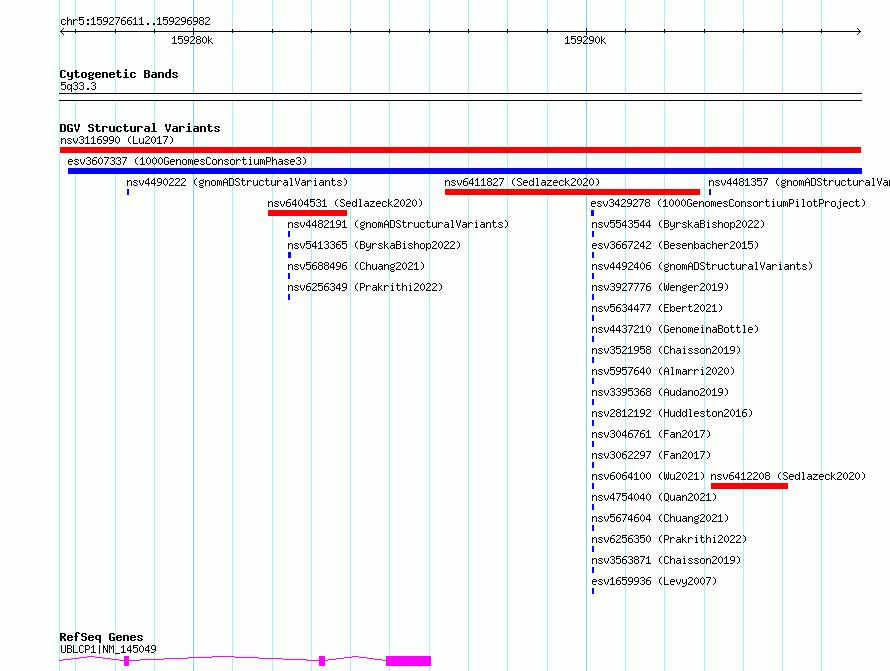Screen dimensions: 890x671
Task: Select esv1659936 (Levy2007) label
Action: [x=654, y=581]
